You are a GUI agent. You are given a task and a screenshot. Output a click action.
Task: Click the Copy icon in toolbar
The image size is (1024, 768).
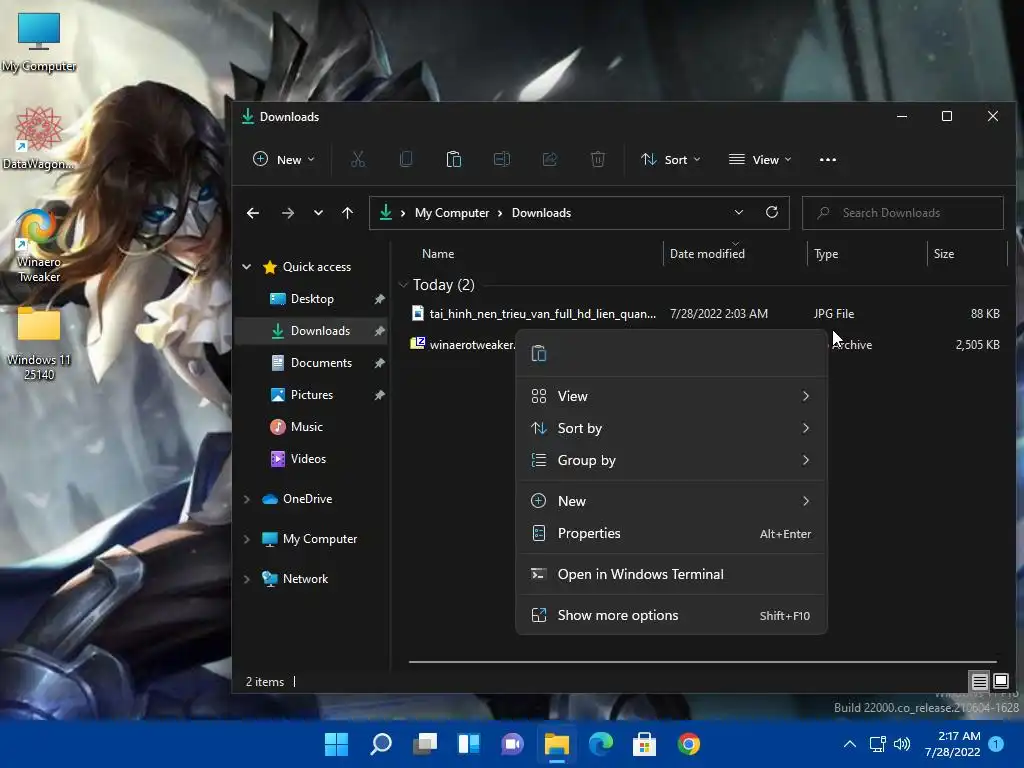click(x=406, y=159)
